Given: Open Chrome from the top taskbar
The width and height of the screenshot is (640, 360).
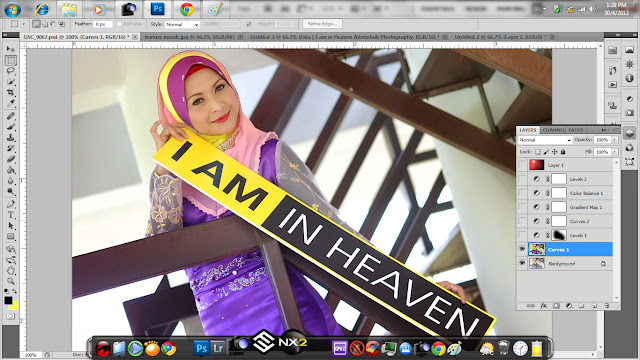Looking at the screenshot, I should tap(187, 9).
